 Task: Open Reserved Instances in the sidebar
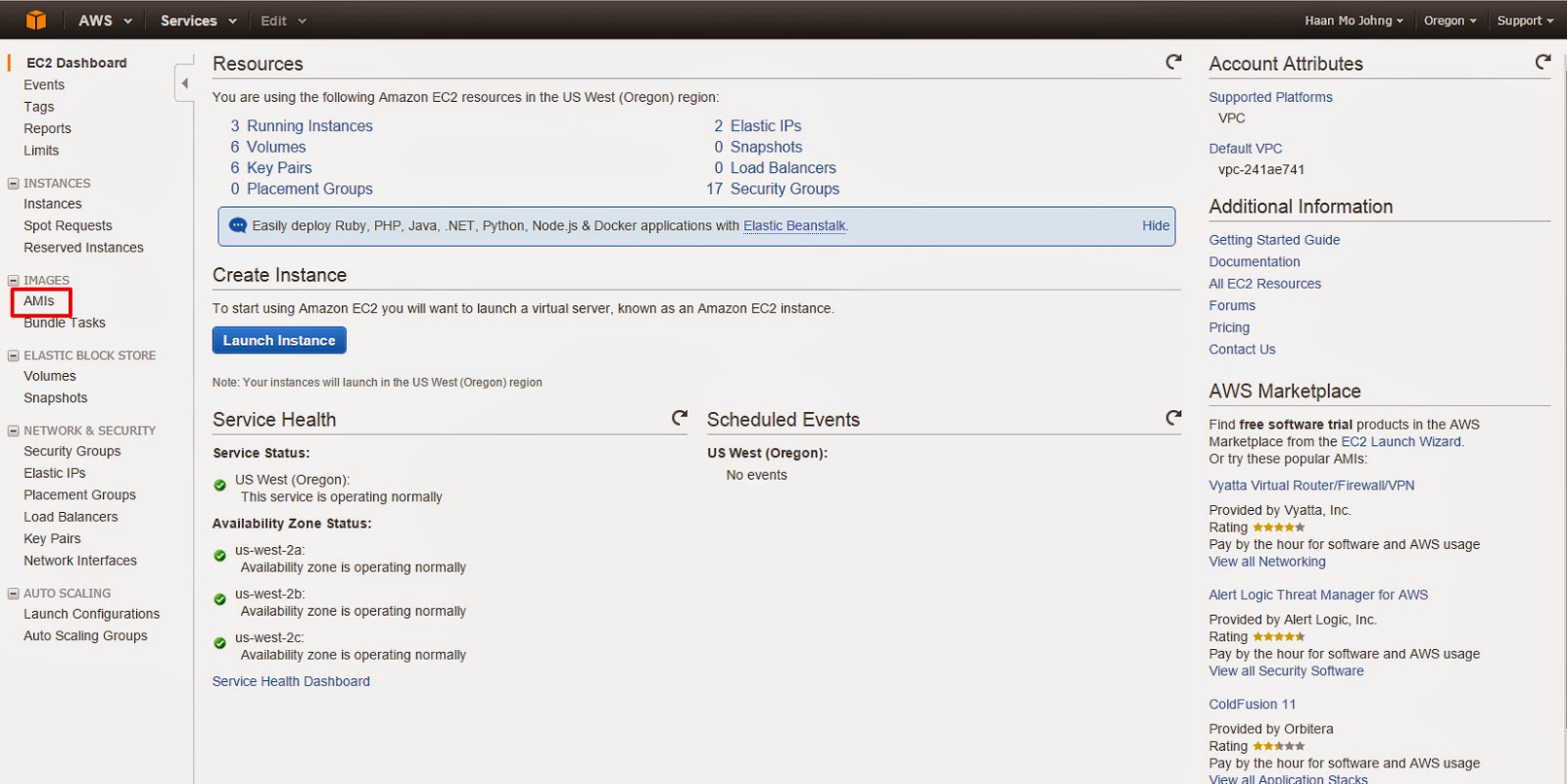click(x=83, y=248)
